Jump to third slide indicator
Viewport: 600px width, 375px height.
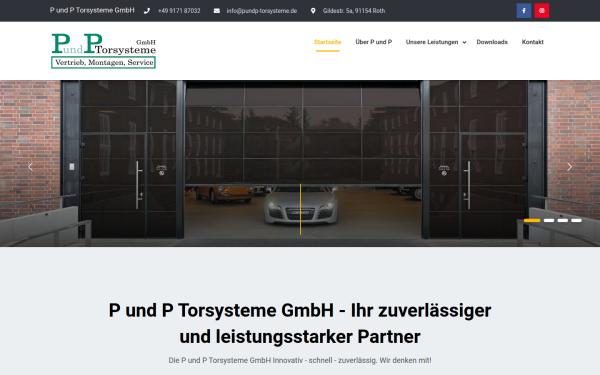[562, 220]
